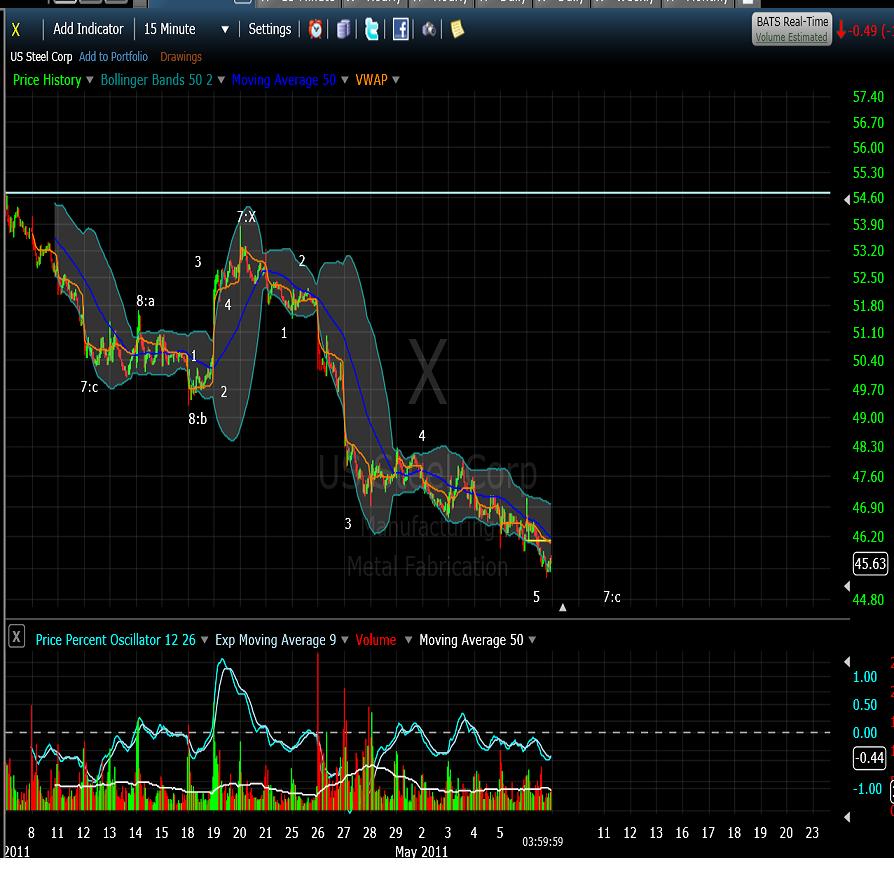The height and width of the screenshot is (877, 894).
Task: Click the BATS Real-Time button
Action: [x=791, y=28]
